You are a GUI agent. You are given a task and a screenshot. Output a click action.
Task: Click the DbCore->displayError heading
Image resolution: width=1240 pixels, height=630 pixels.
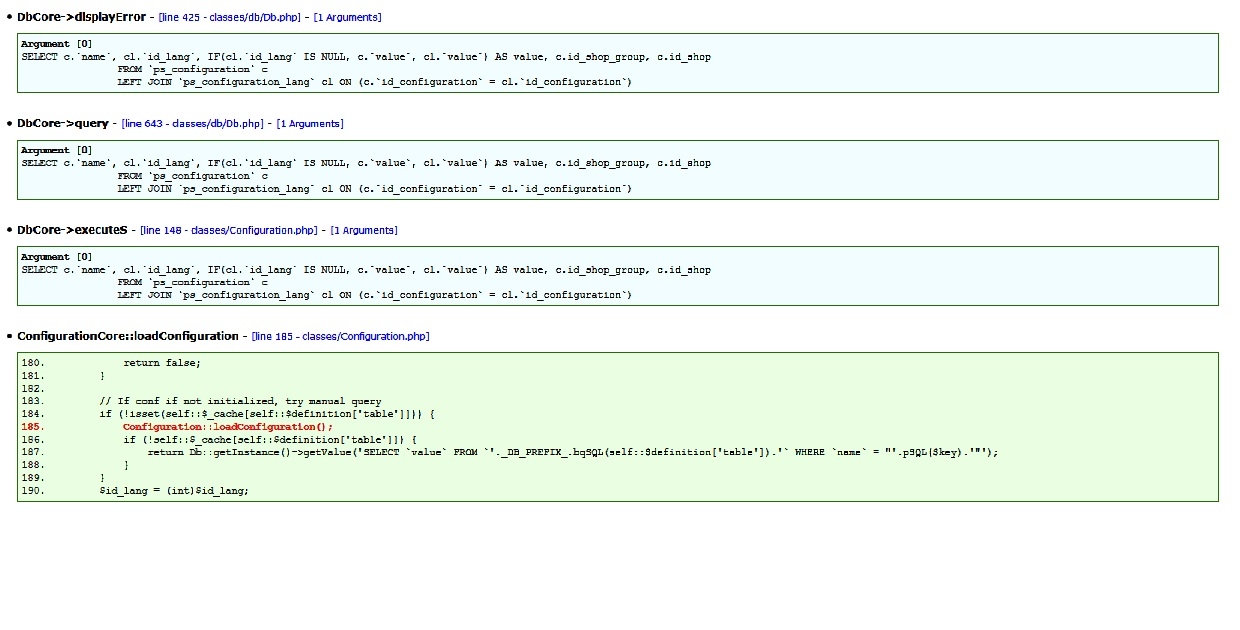(81, 17)
